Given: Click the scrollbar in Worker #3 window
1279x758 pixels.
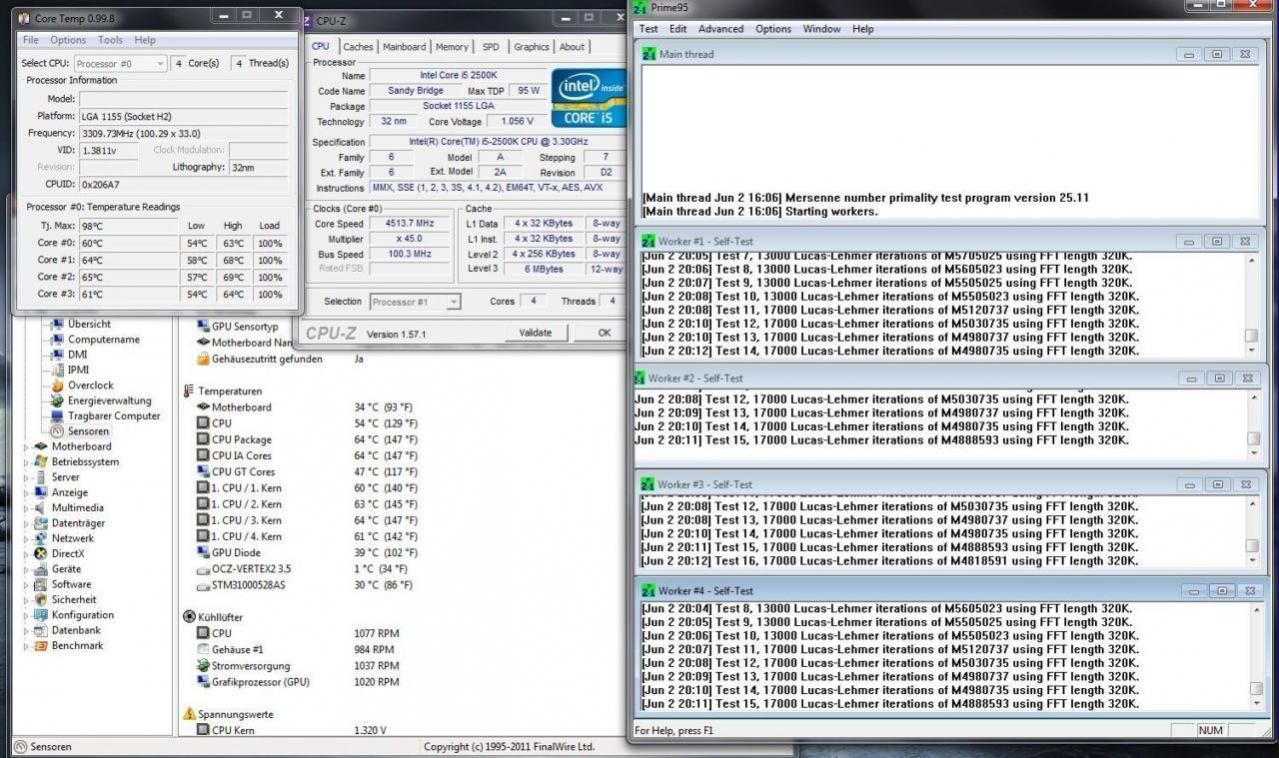Looking at the screenshot, I should 1251,532.
